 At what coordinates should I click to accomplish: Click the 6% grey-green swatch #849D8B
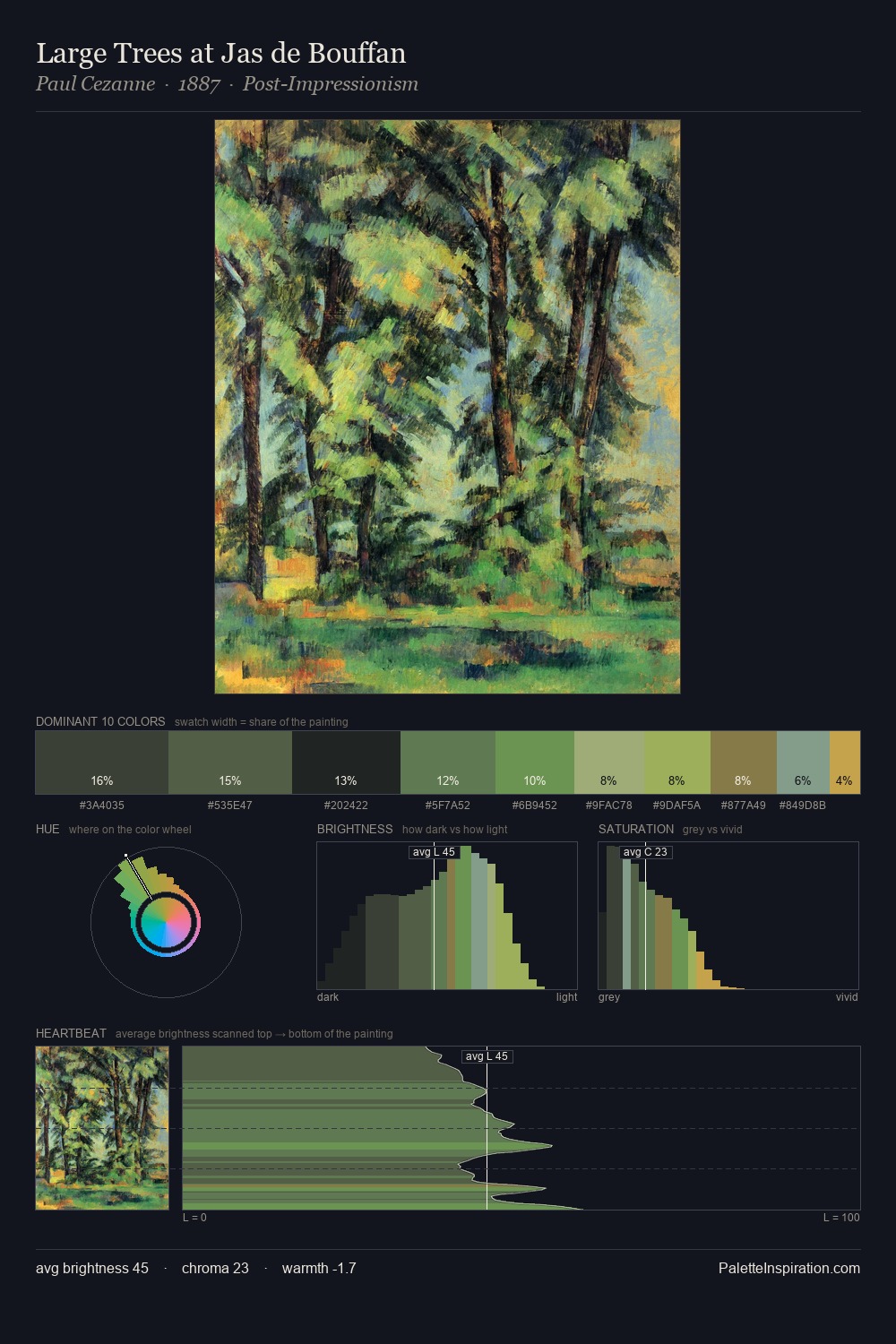[803, 762]
